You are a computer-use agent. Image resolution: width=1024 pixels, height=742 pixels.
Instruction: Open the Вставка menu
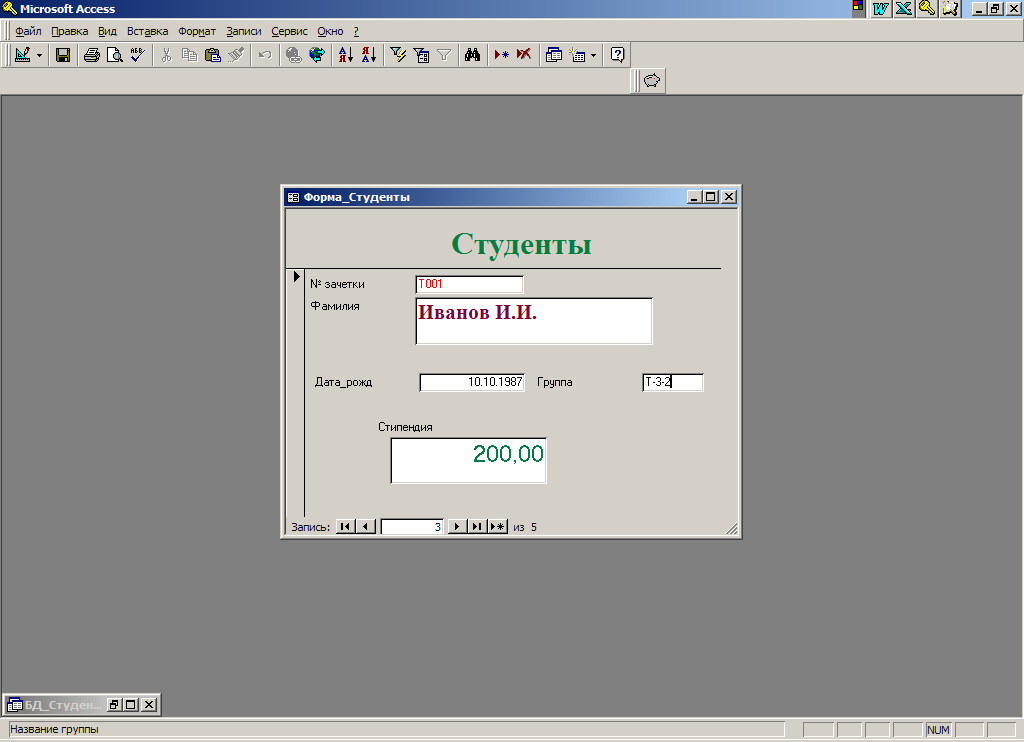coord(148,31)
